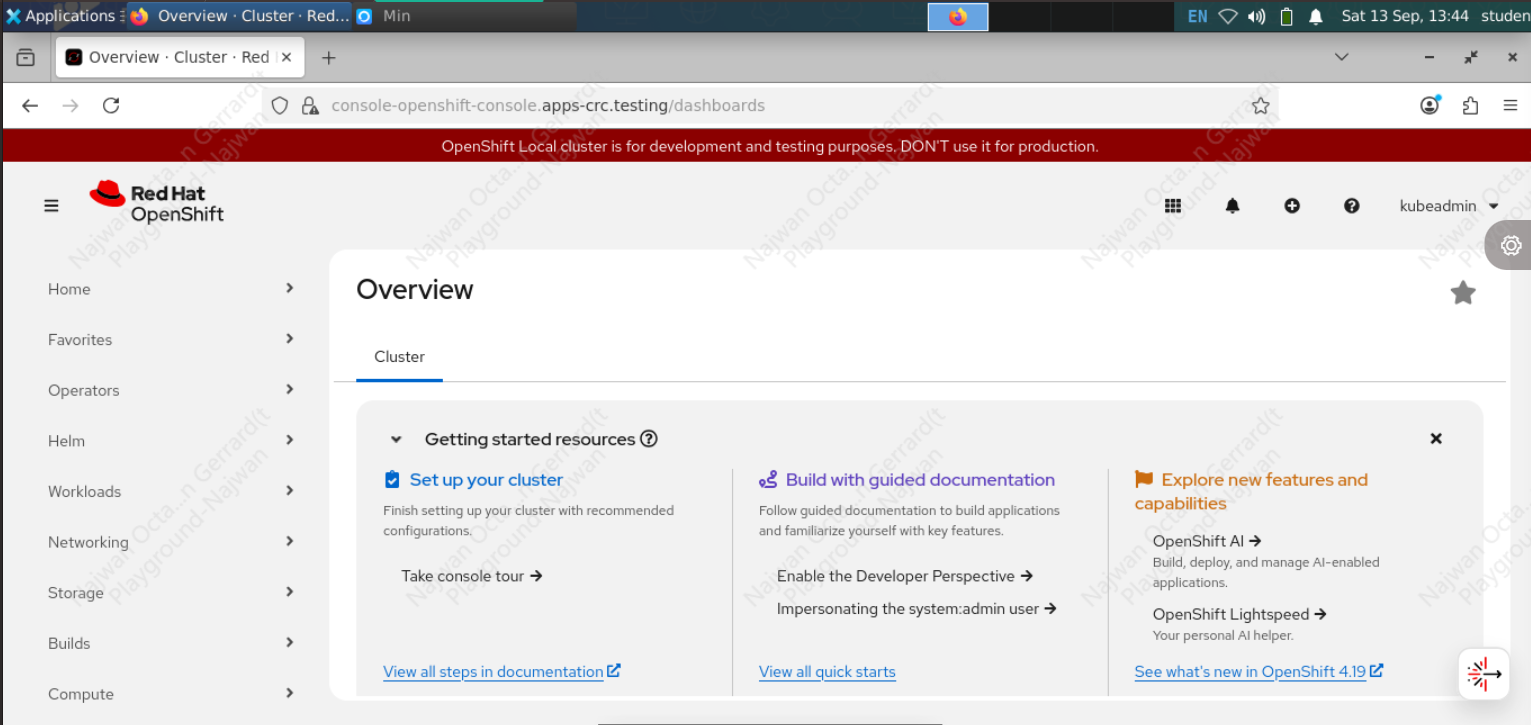
Task: Click the Getting started resources help icon
Action: click(x=649, y=439)
